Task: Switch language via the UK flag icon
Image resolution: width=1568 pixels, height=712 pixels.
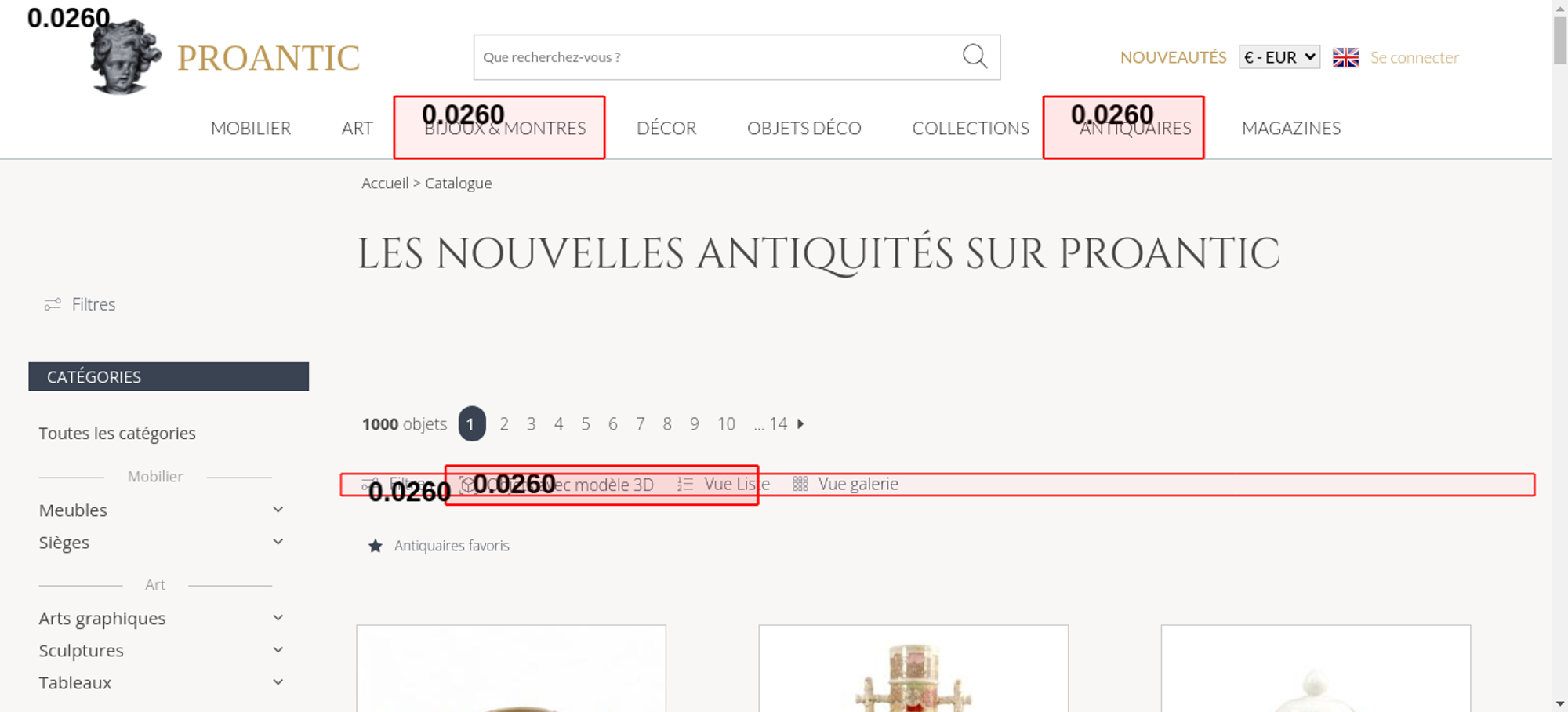Action: tap(1345, 57)
